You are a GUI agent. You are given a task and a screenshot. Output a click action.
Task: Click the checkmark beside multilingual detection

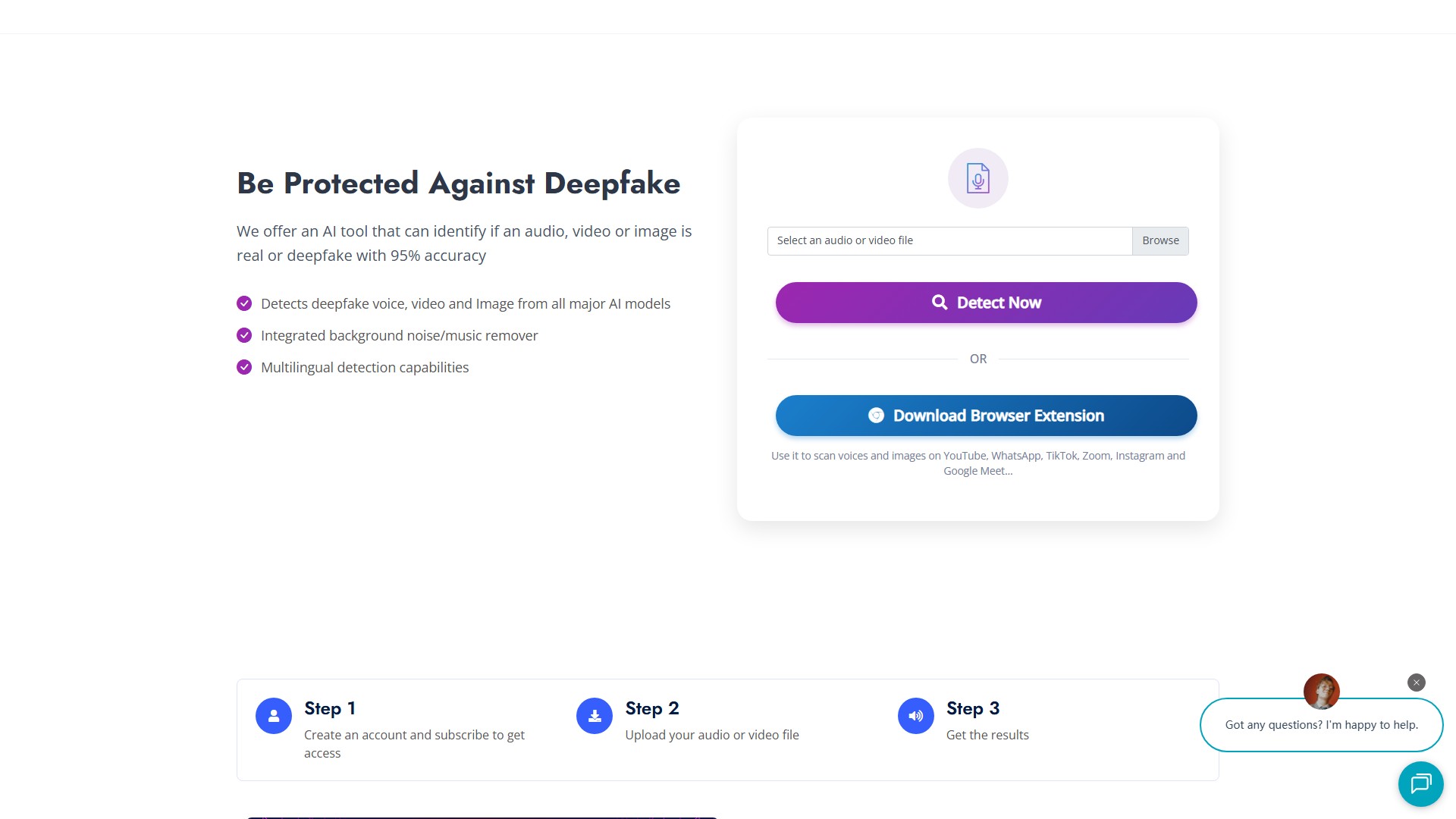click(x=244, y=367)
